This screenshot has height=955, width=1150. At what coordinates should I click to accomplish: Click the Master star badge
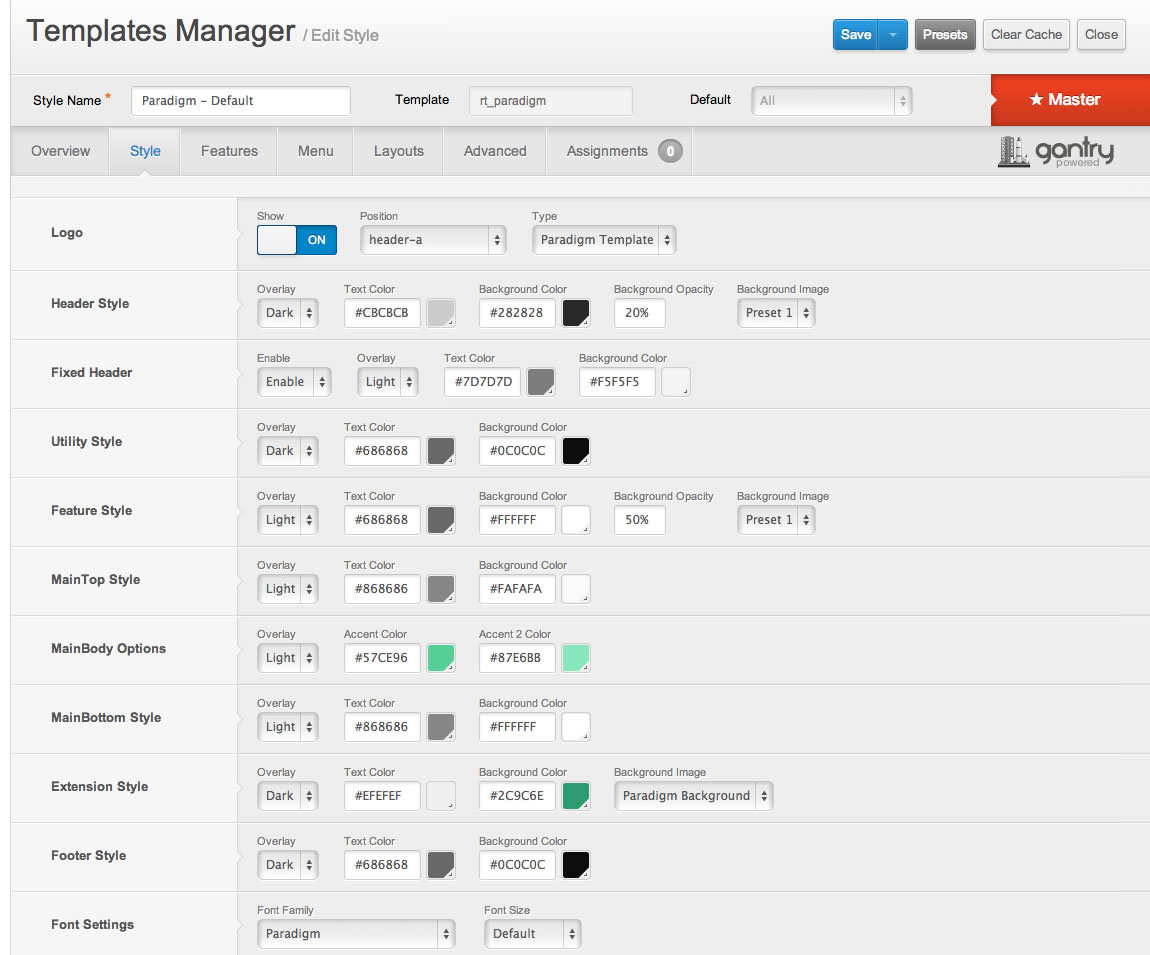(x=1070, y=100)
